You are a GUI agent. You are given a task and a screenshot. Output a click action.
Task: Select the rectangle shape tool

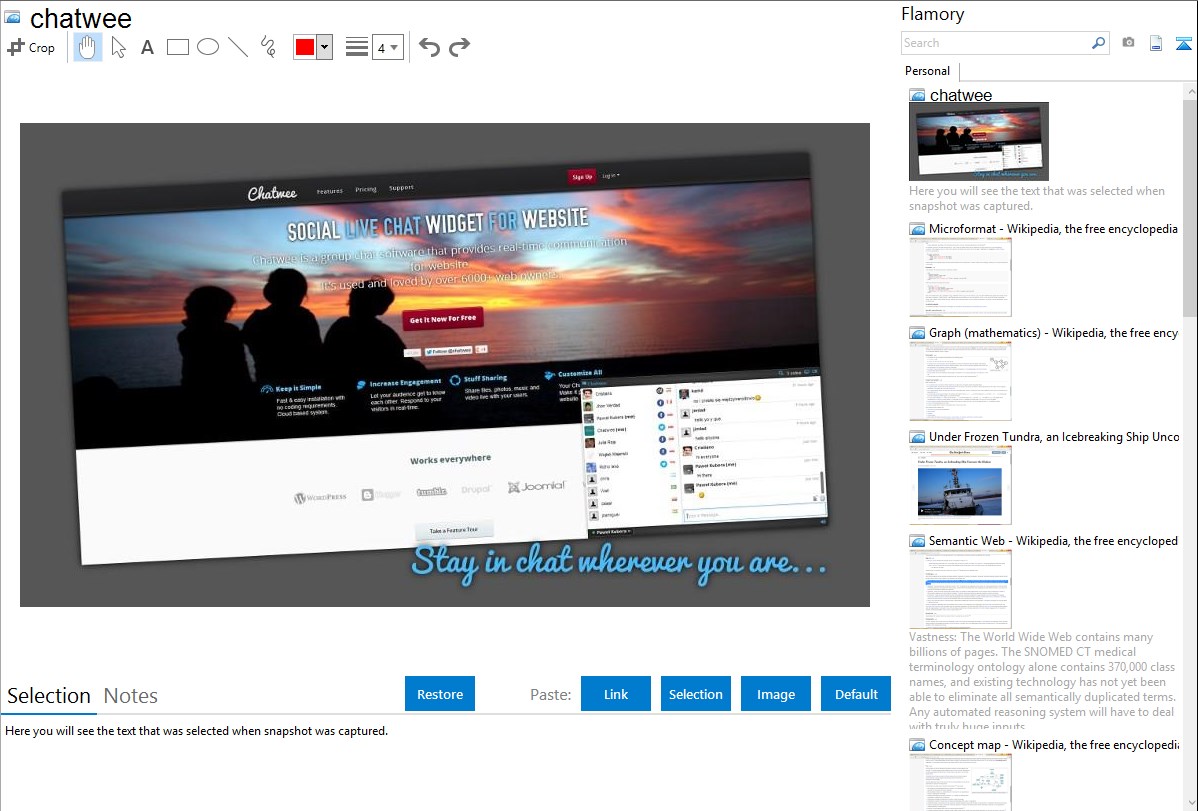pyautogui.click(x=177, y=47)
